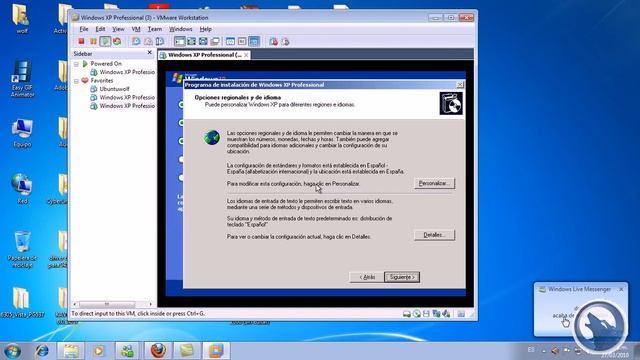Viewport: 640px width, 360px height.
Task: Click the Revert to Snapshot toolbar icon
Action: pos(148,41)
